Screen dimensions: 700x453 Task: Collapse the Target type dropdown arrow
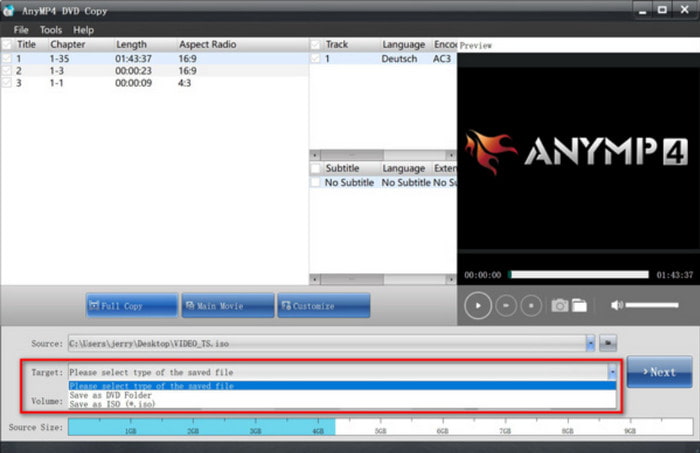612,371
